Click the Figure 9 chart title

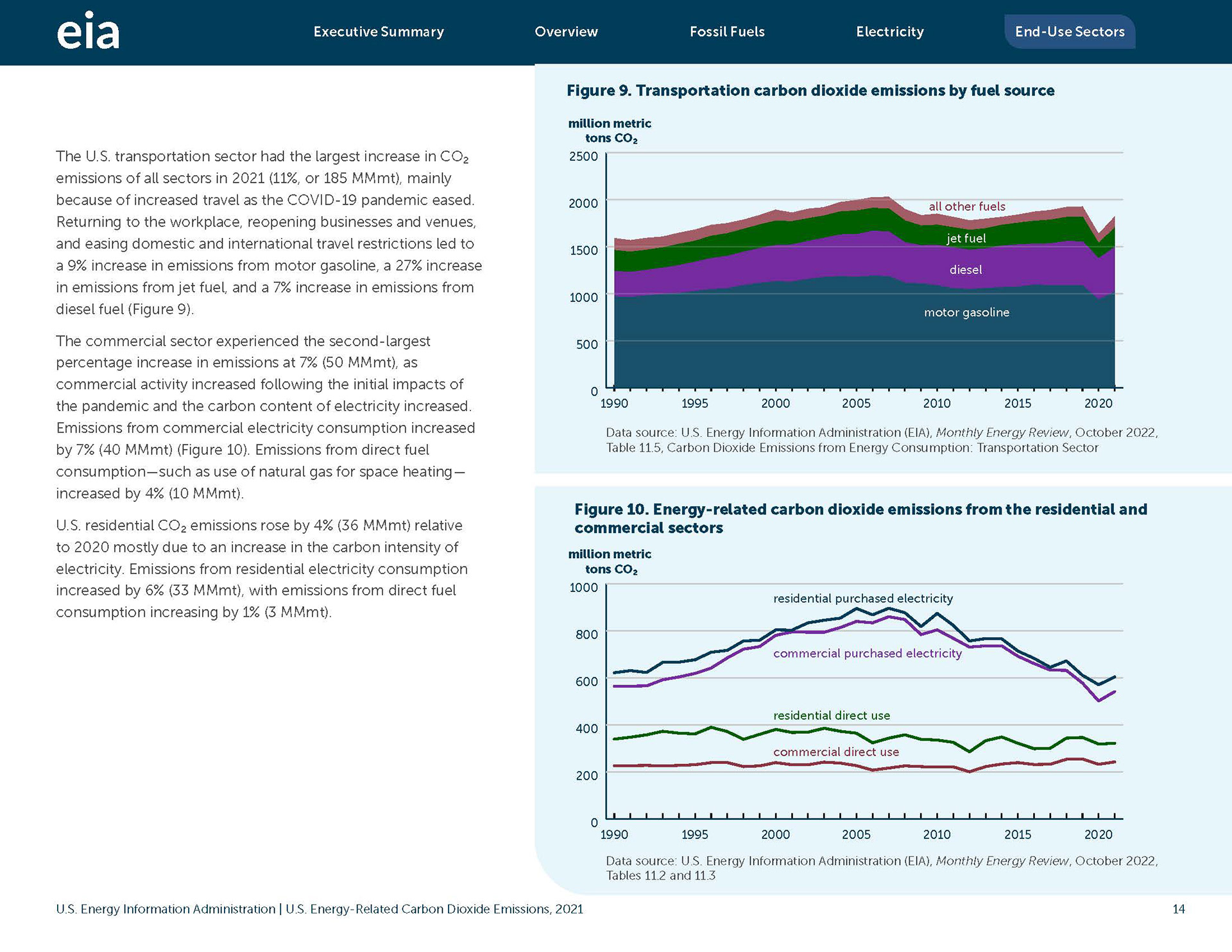(810, 90)
